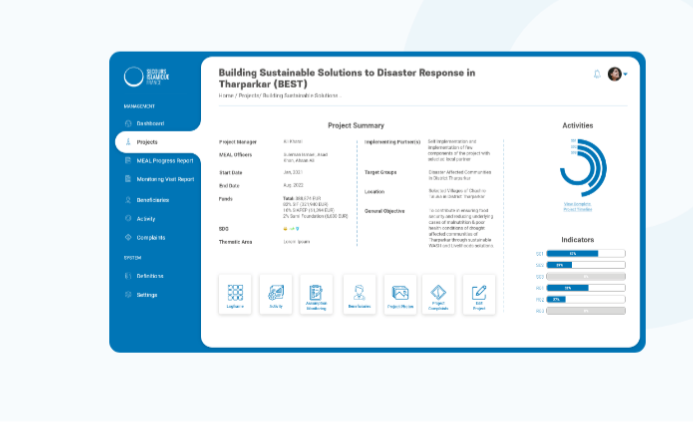Image resolution: width=693 pixels, height=425 pixels.
Task: Select Projects in the sidebar
Action: coord(147,142)
